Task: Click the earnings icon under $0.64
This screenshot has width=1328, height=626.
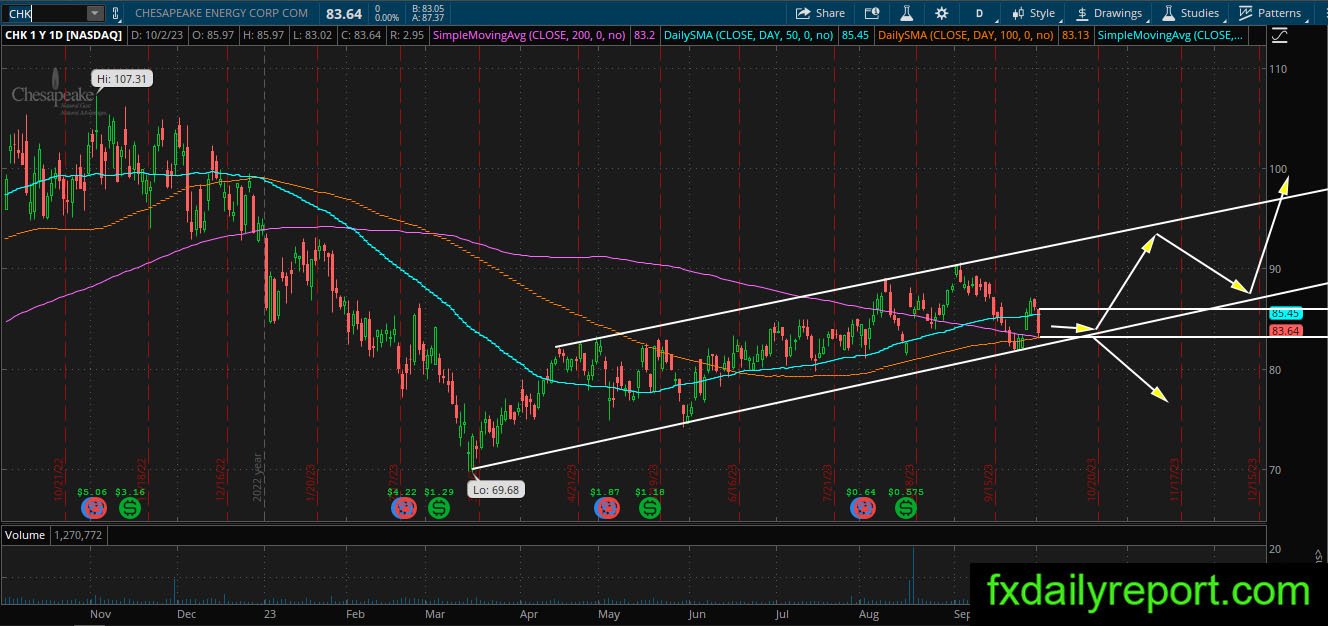Action: [x=862, y=508]
